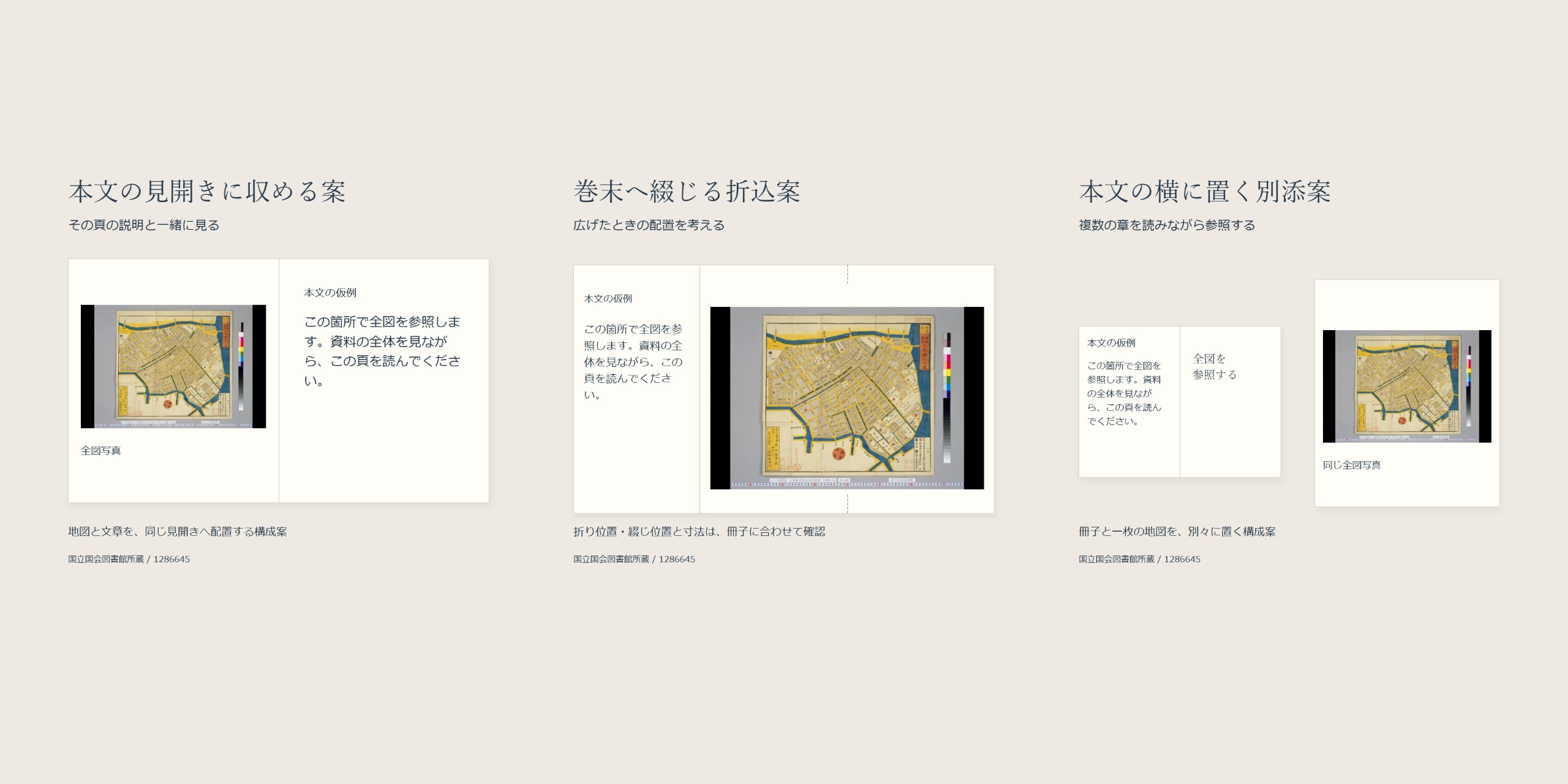Select the subtitle 広げたときの配置を考える

[x=649, y=225]
